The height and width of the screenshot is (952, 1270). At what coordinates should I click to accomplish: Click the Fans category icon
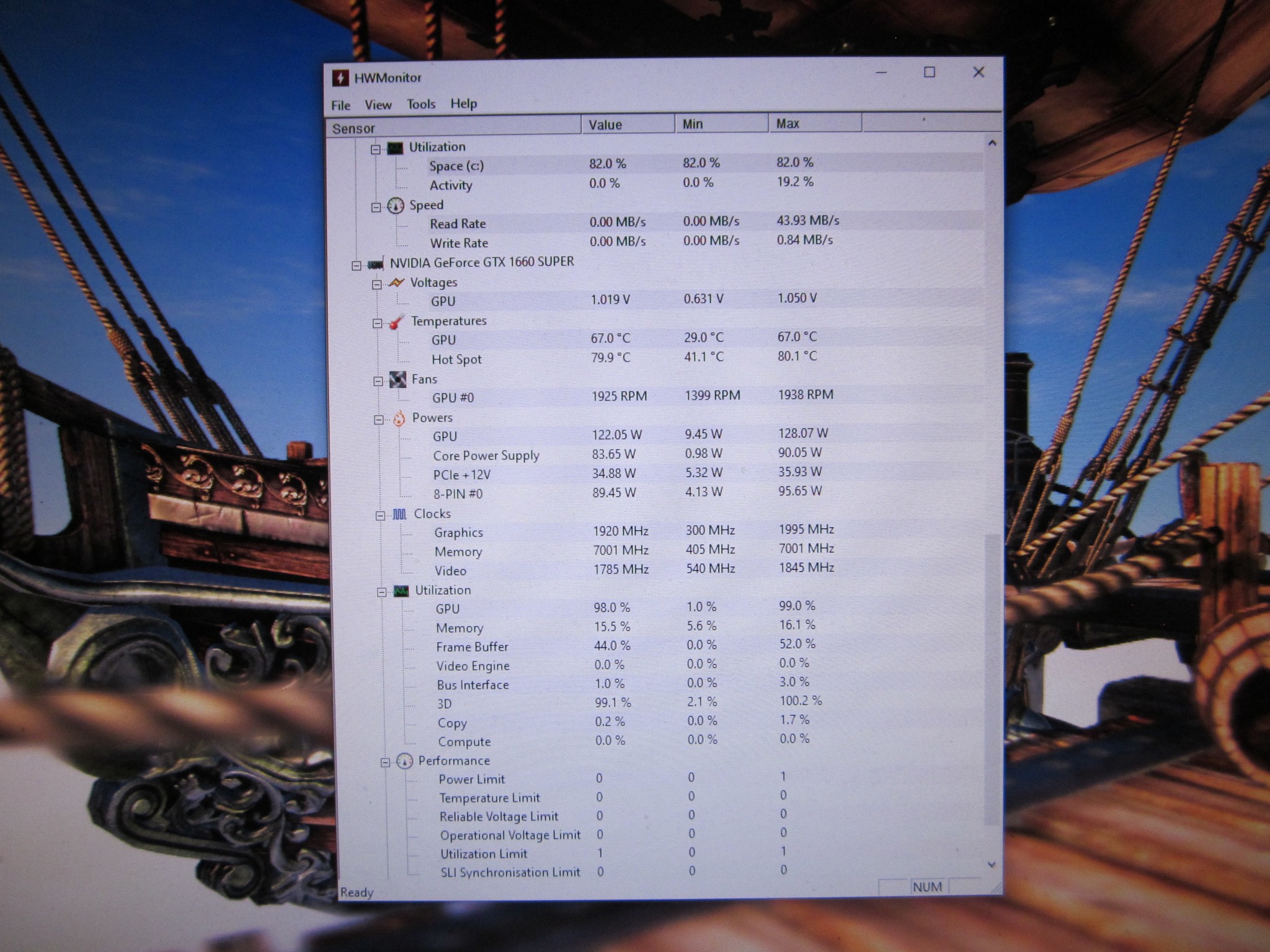pos(397,379)
